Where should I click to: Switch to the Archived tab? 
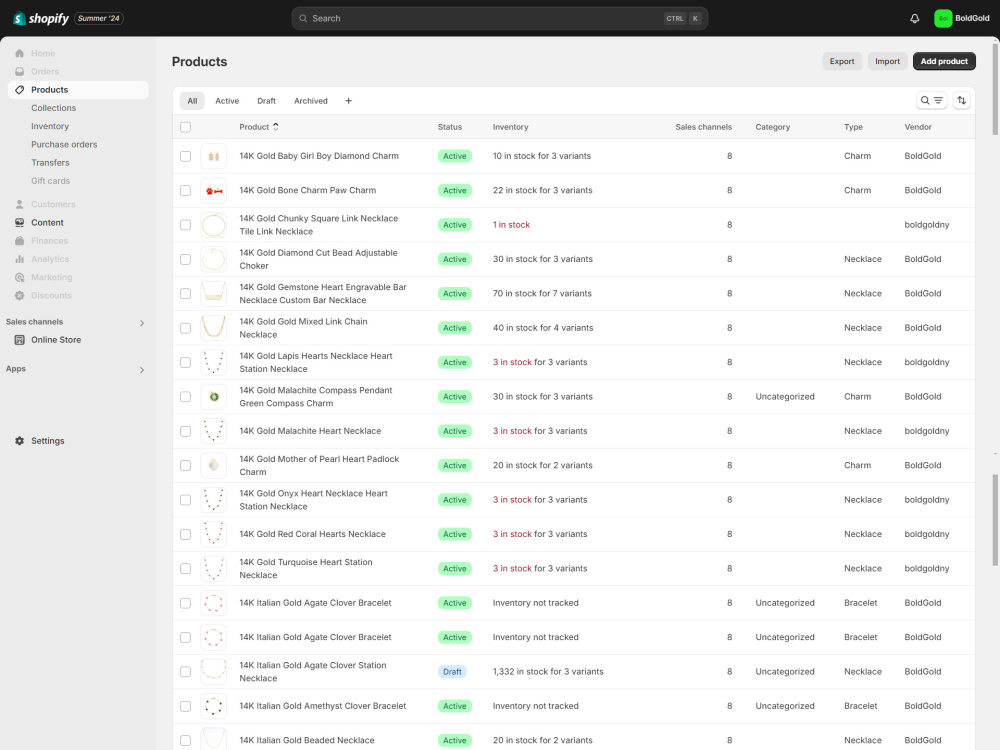[x=311, y=101]
